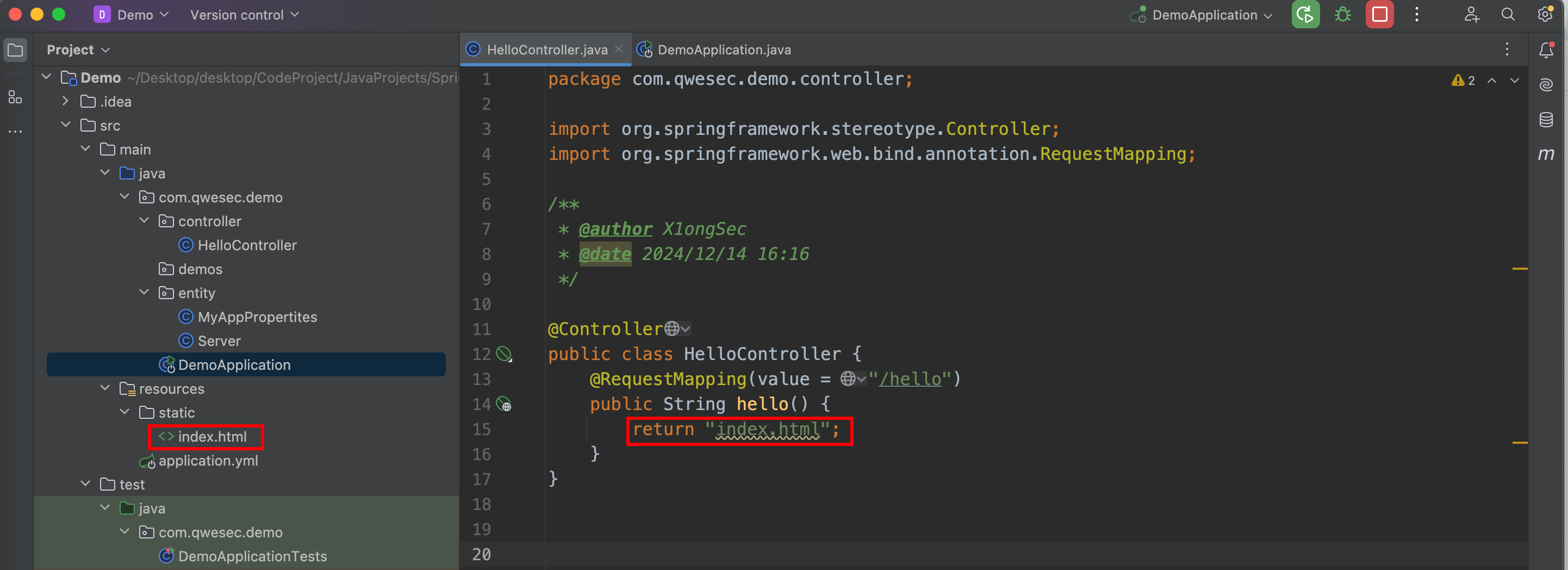The image size is (1568, 570).
Task: Open the Maven tool window icon
Action: [1546, 154]
